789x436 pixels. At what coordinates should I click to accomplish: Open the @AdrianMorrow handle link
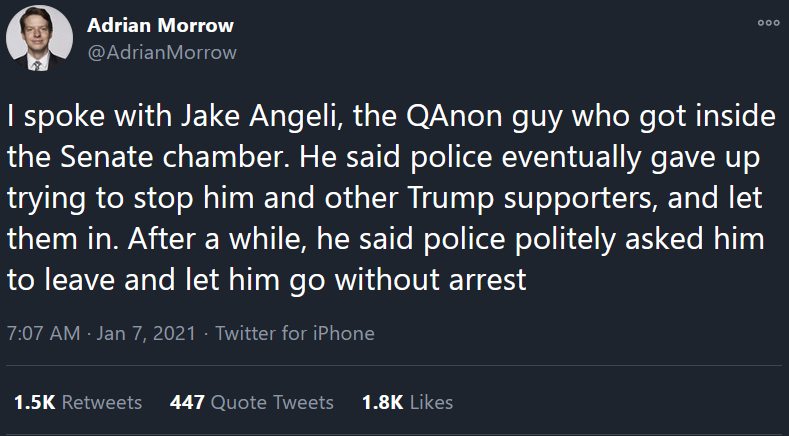click(x=162, y=52)
